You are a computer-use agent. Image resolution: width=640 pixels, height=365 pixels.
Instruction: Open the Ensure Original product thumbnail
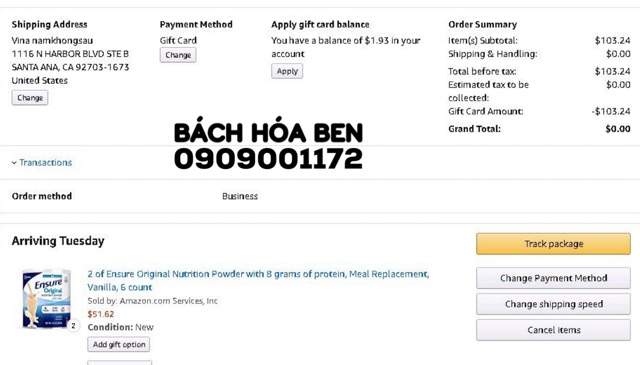(47, 298)
